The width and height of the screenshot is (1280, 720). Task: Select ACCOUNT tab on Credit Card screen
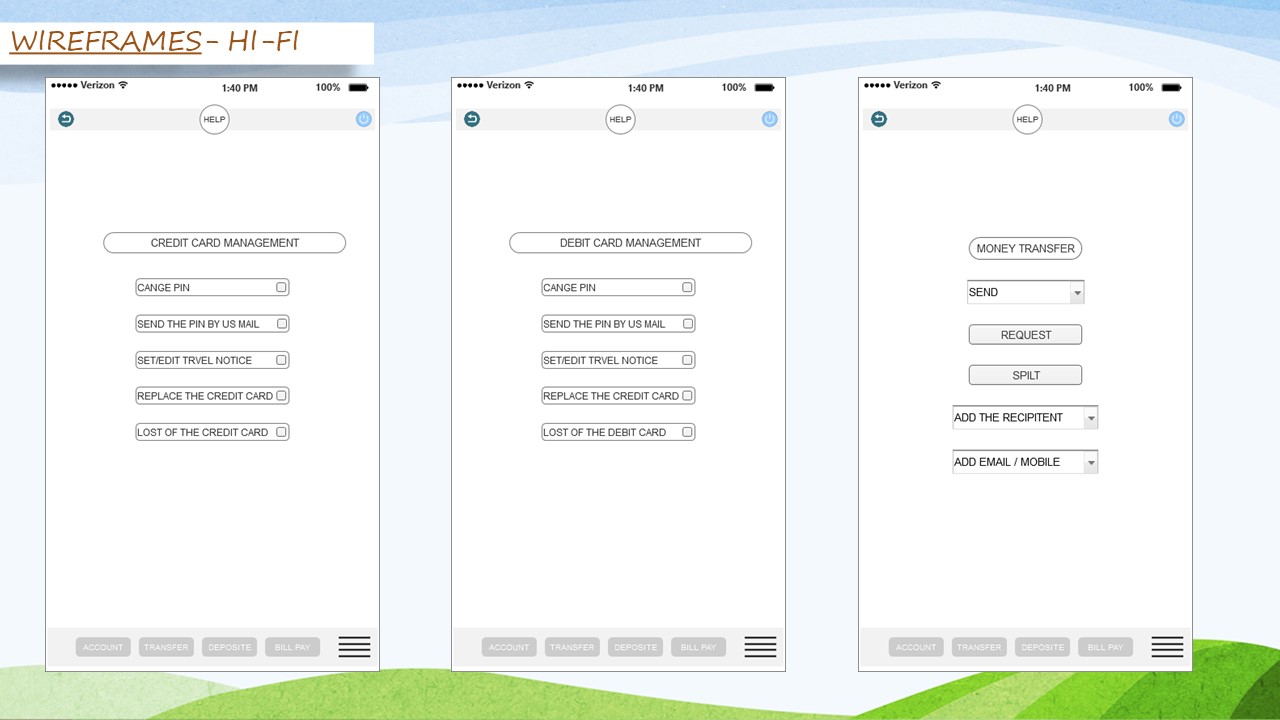pyautogui.click(x=103, y=647)
